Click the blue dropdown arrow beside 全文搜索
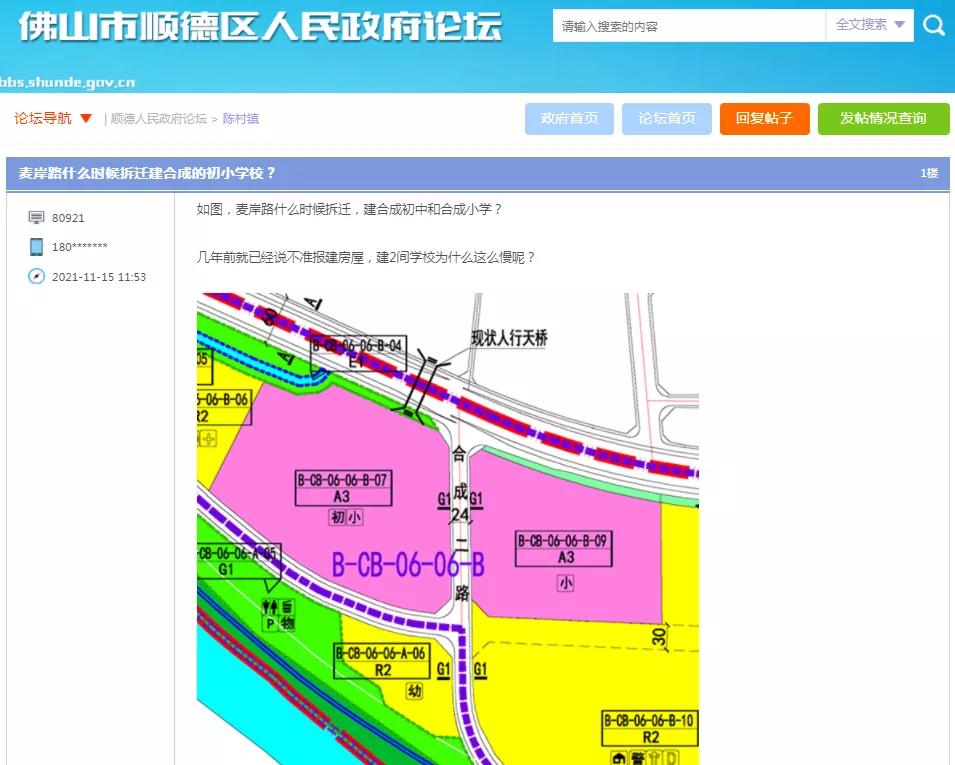The height and width of the screenshot is (765, 955). pos(898,25)
